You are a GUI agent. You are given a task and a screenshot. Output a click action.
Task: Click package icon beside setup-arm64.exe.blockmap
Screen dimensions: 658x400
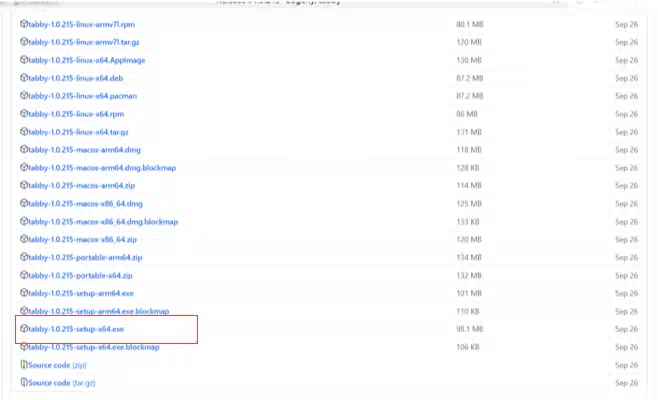click(x=24, y=311)
